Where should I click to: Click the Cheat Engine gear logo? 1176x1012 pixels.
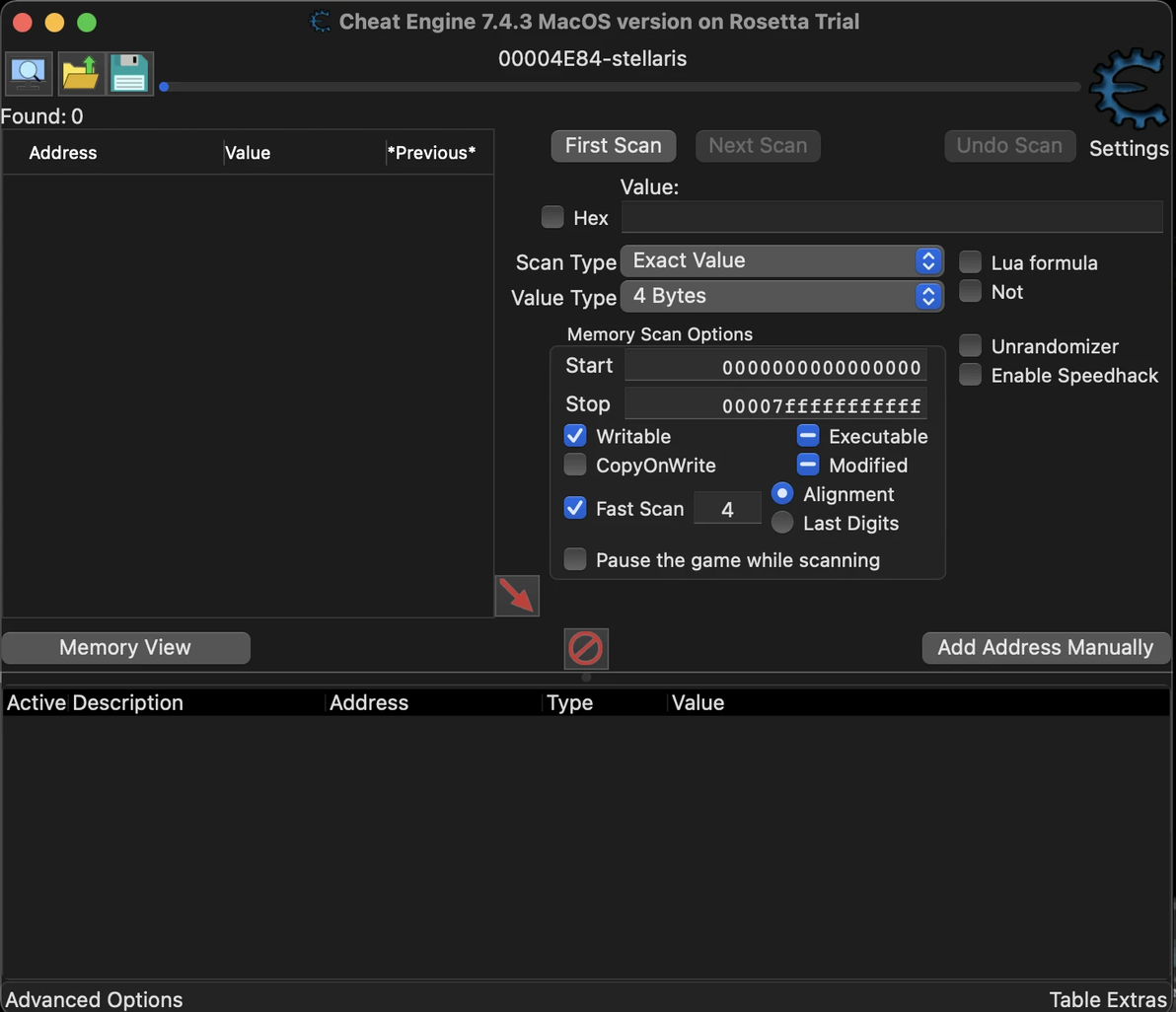tap(1129, 89)
